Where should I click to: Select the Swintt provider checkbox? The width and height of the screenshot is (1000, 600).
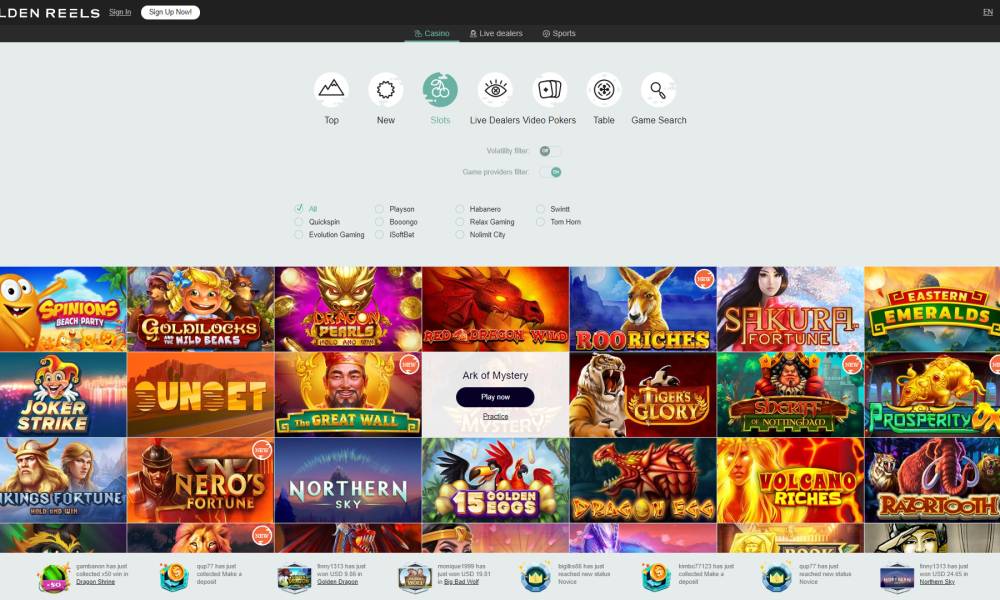coord(540,209)
